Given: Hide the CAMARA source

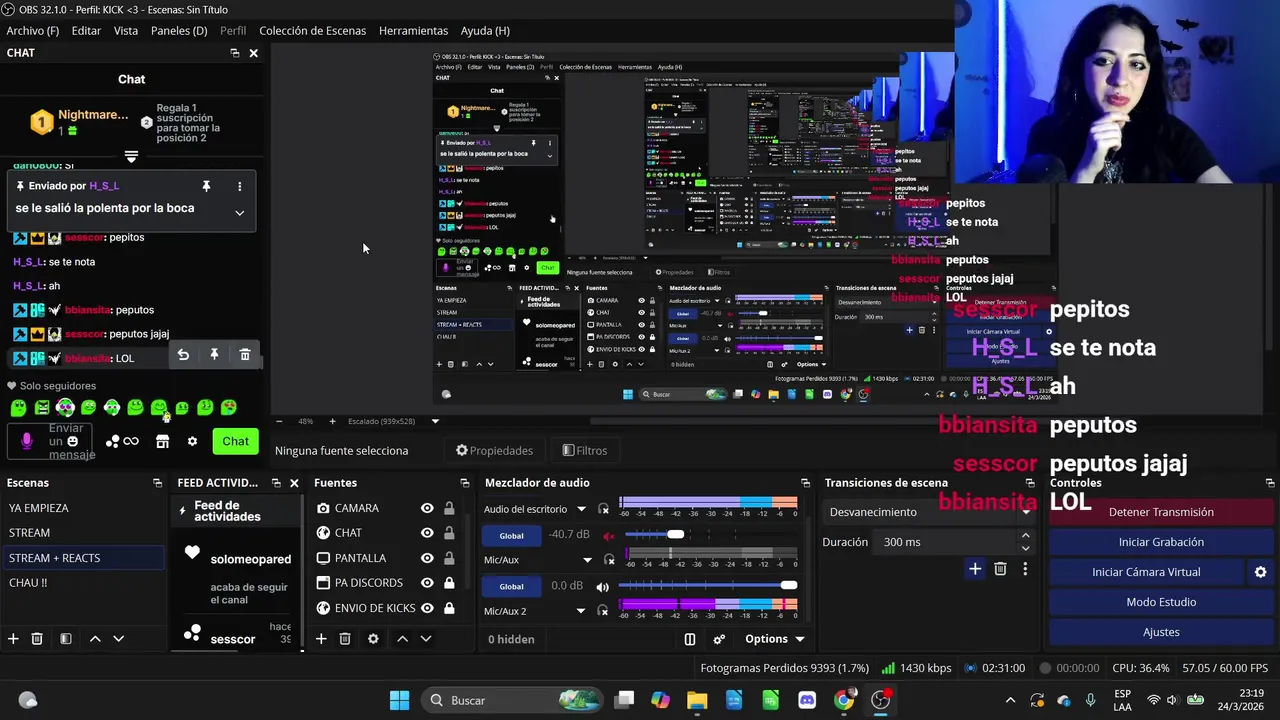Looking at the screenshot, I should [x=427, y=508].
